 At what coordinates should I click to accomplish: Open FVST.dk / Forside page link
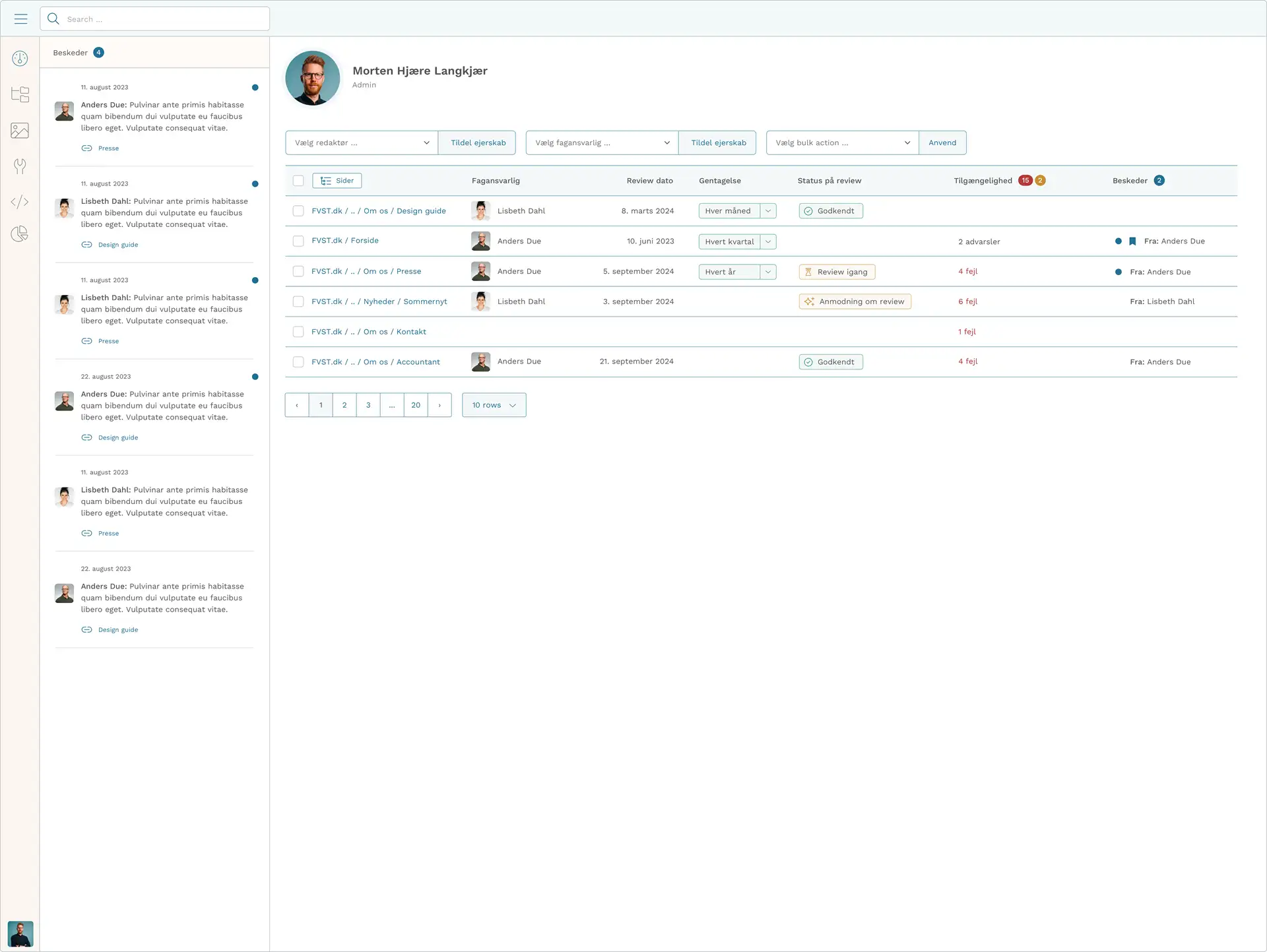point(345,241)
